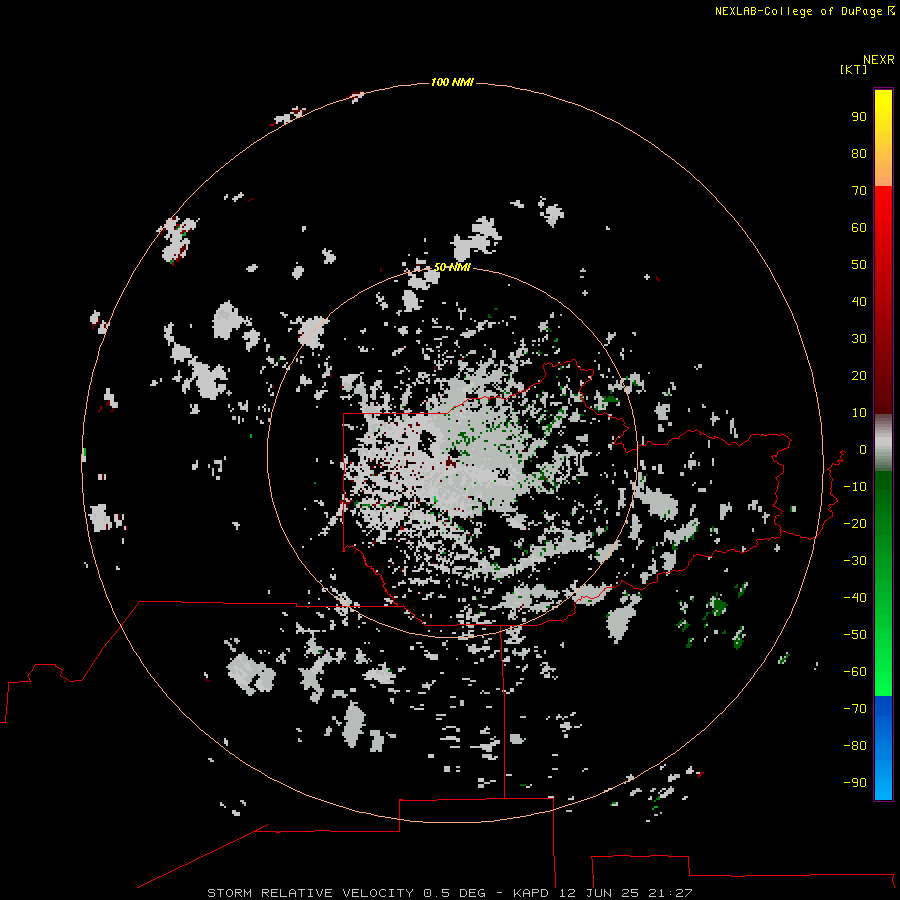Click the -30 value on the velocity scale
The image size is (900, 900).
pyautogui.click(x=855, y=561)
